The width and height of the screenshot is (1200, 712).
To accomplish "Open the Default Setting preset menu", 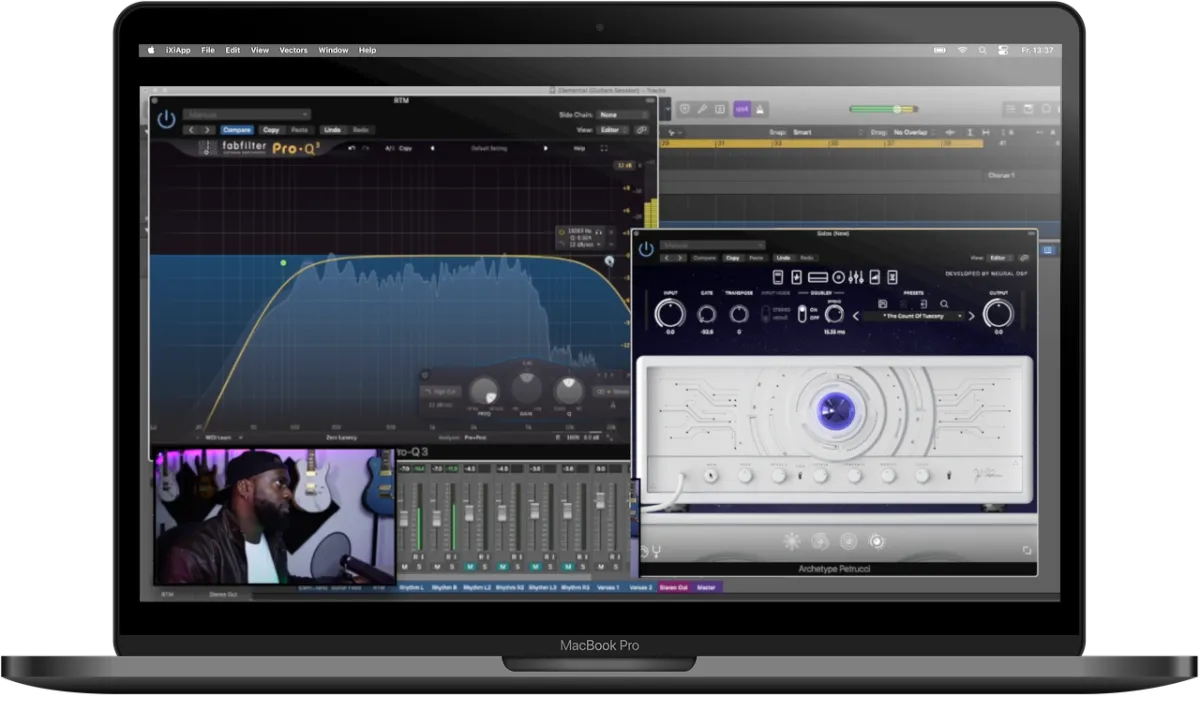I will pos(489,148).
